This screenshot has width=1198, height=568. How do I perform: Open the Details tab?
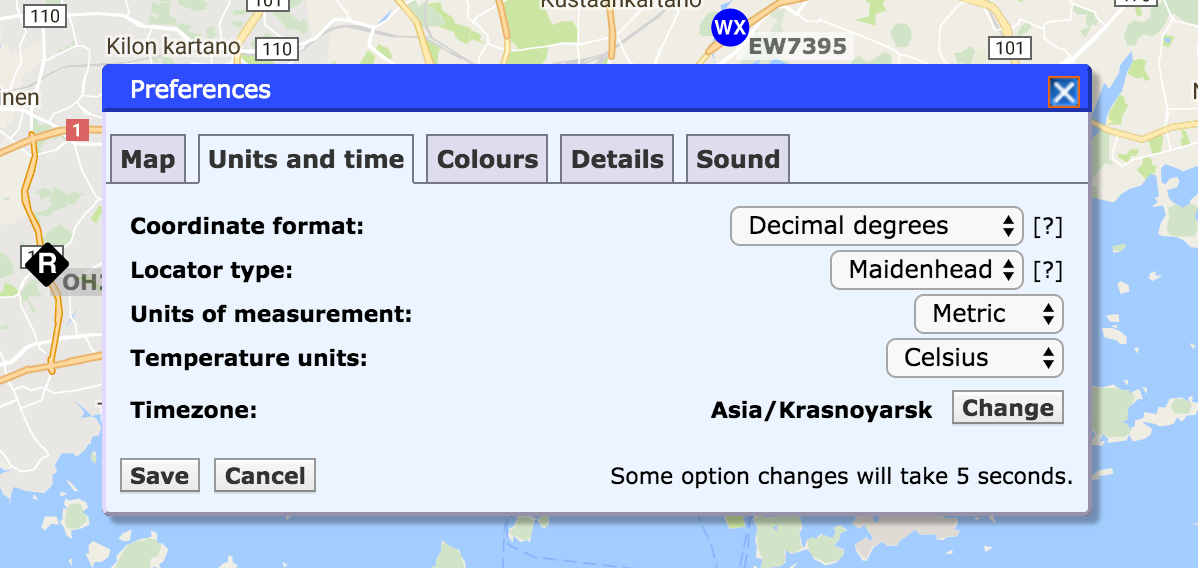(x=617, y=160)
